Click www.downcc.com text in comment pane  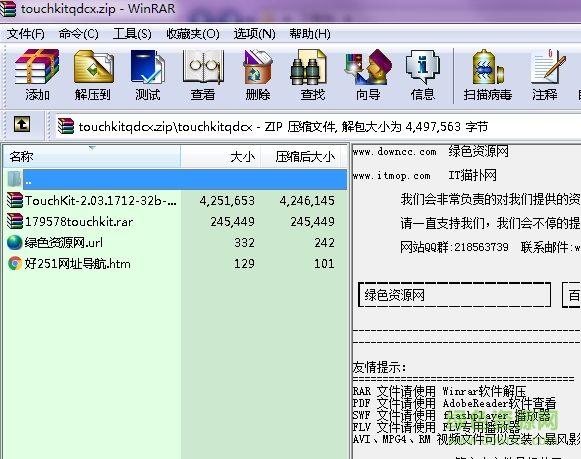pos(394,152)
